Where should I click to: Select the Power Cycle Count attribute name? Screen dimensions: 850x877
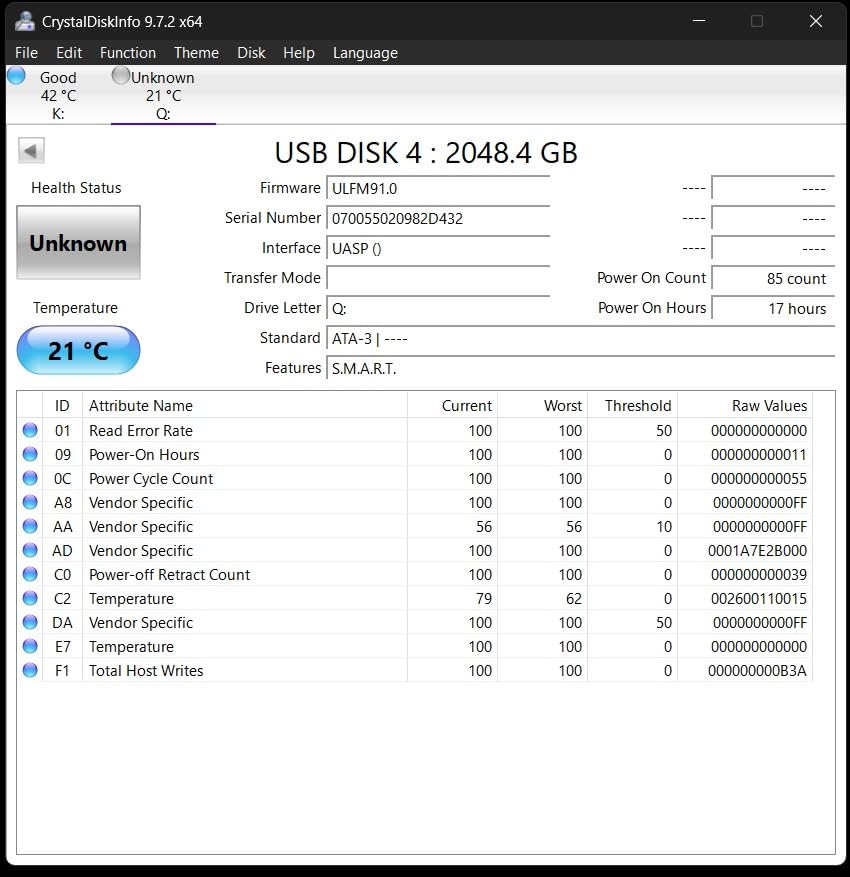pos(151,479)
